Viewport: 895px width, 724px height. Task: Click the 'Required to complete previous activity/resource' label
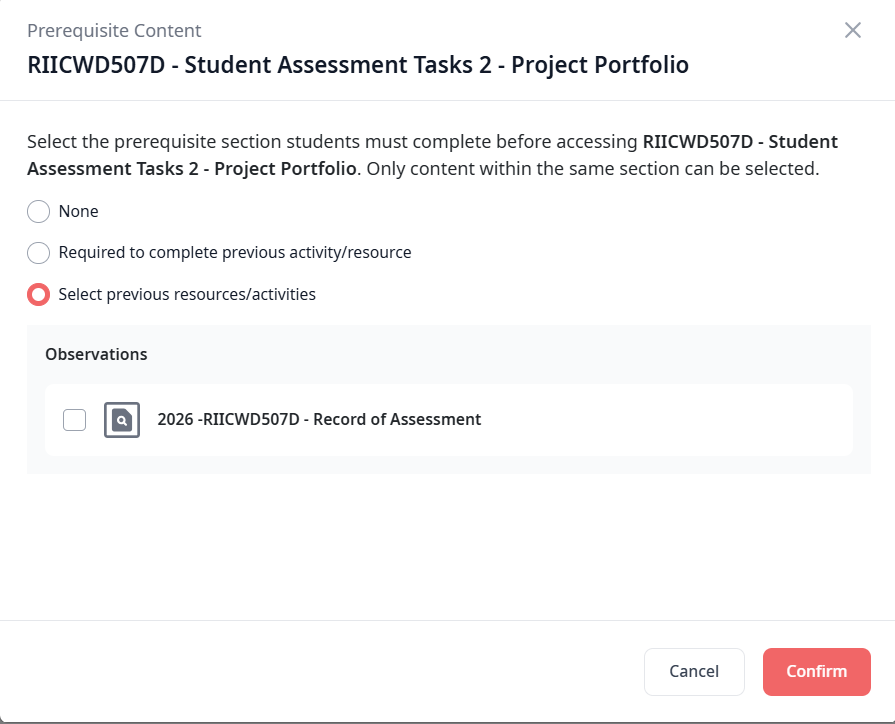(x=235, y=252)
